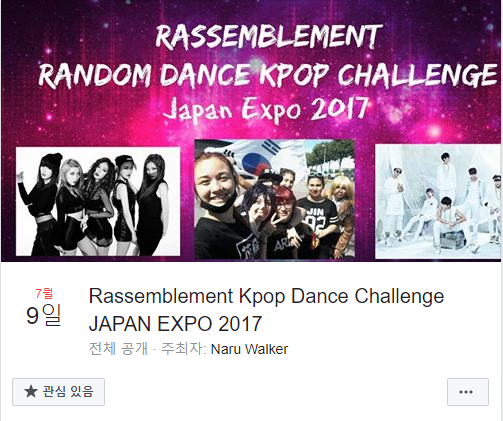Open Naru Walker's host profile link
Screen dimensions: 503x421
[249, 349]
